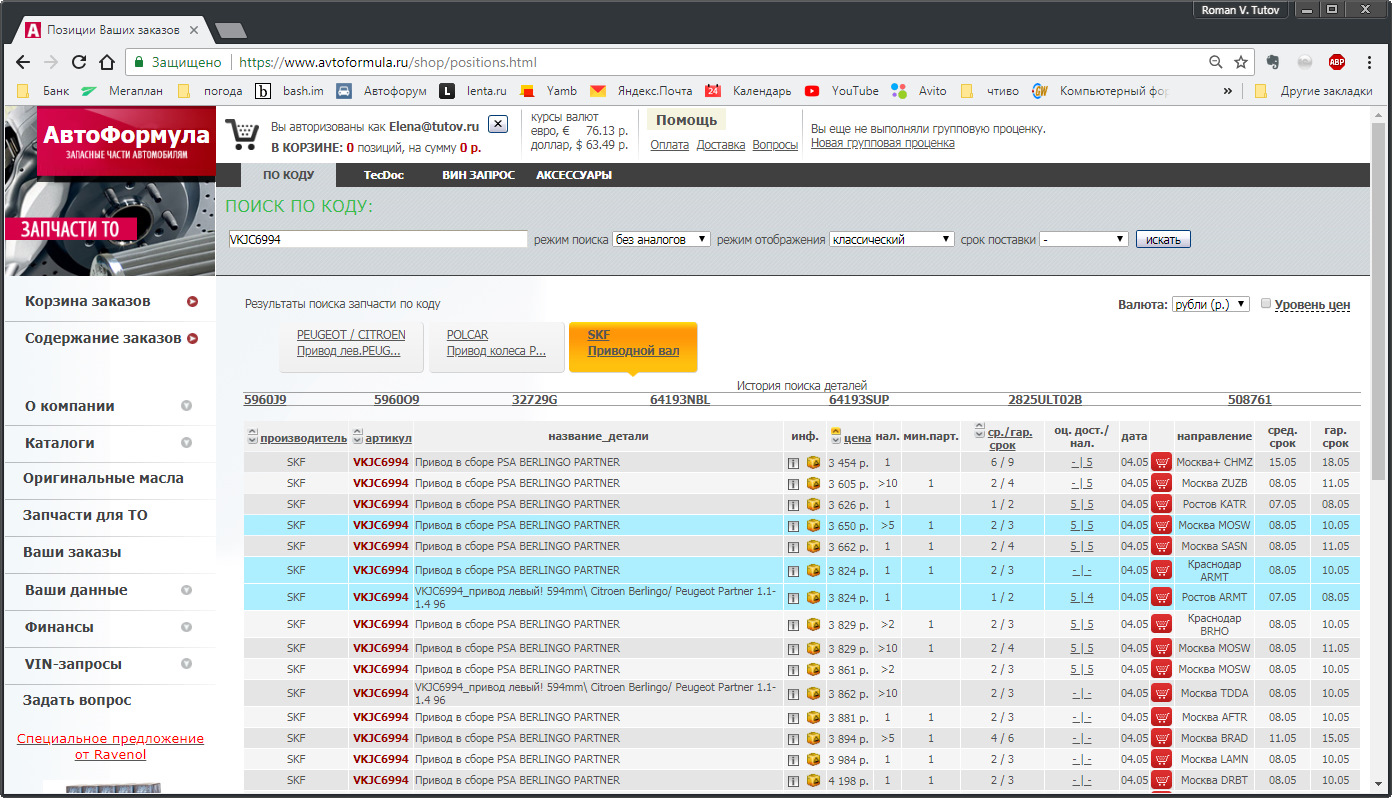
Task: Add the Москва+ CHMZ offer to cart
Action: click(1161, 462)
